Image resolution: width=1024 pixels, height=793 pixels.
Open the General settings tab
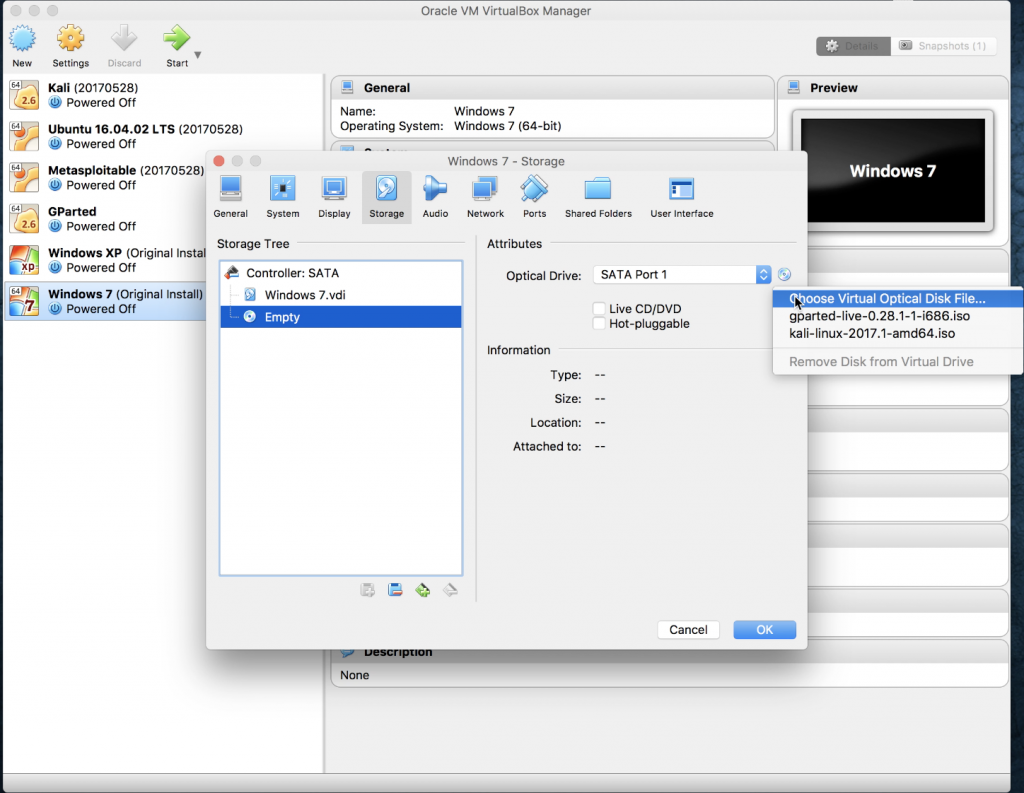231,197
